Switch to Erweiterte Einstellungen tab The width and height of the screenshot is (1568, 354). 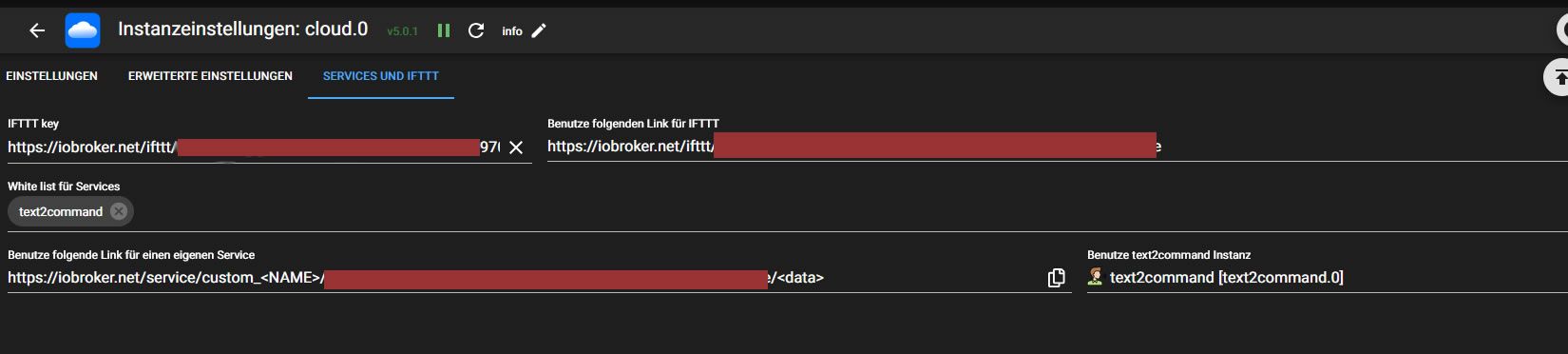(x=210, y=76)
